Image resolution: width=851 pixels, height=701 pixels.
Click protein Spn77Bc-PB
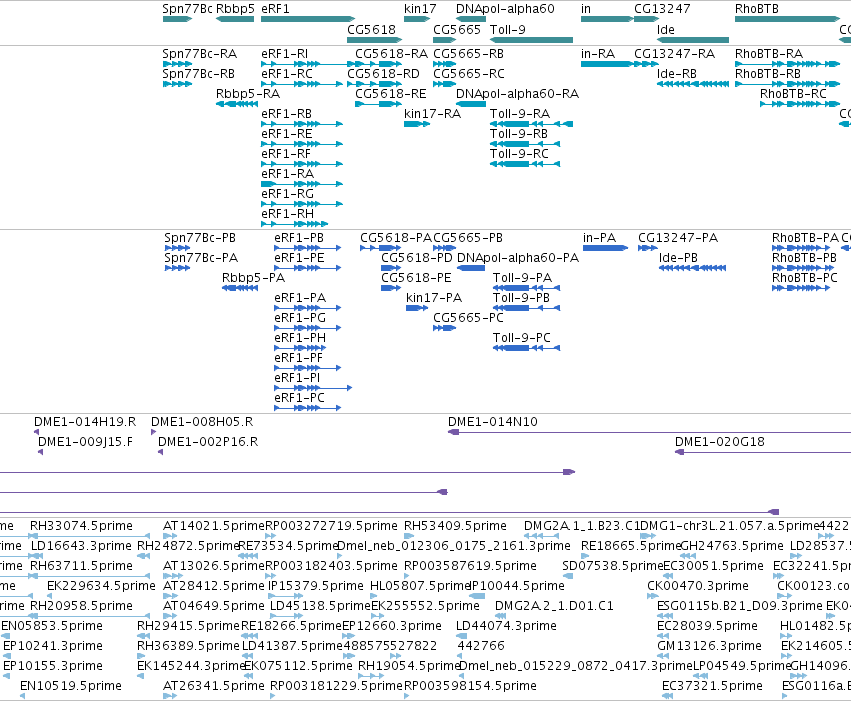coord(200,238)
